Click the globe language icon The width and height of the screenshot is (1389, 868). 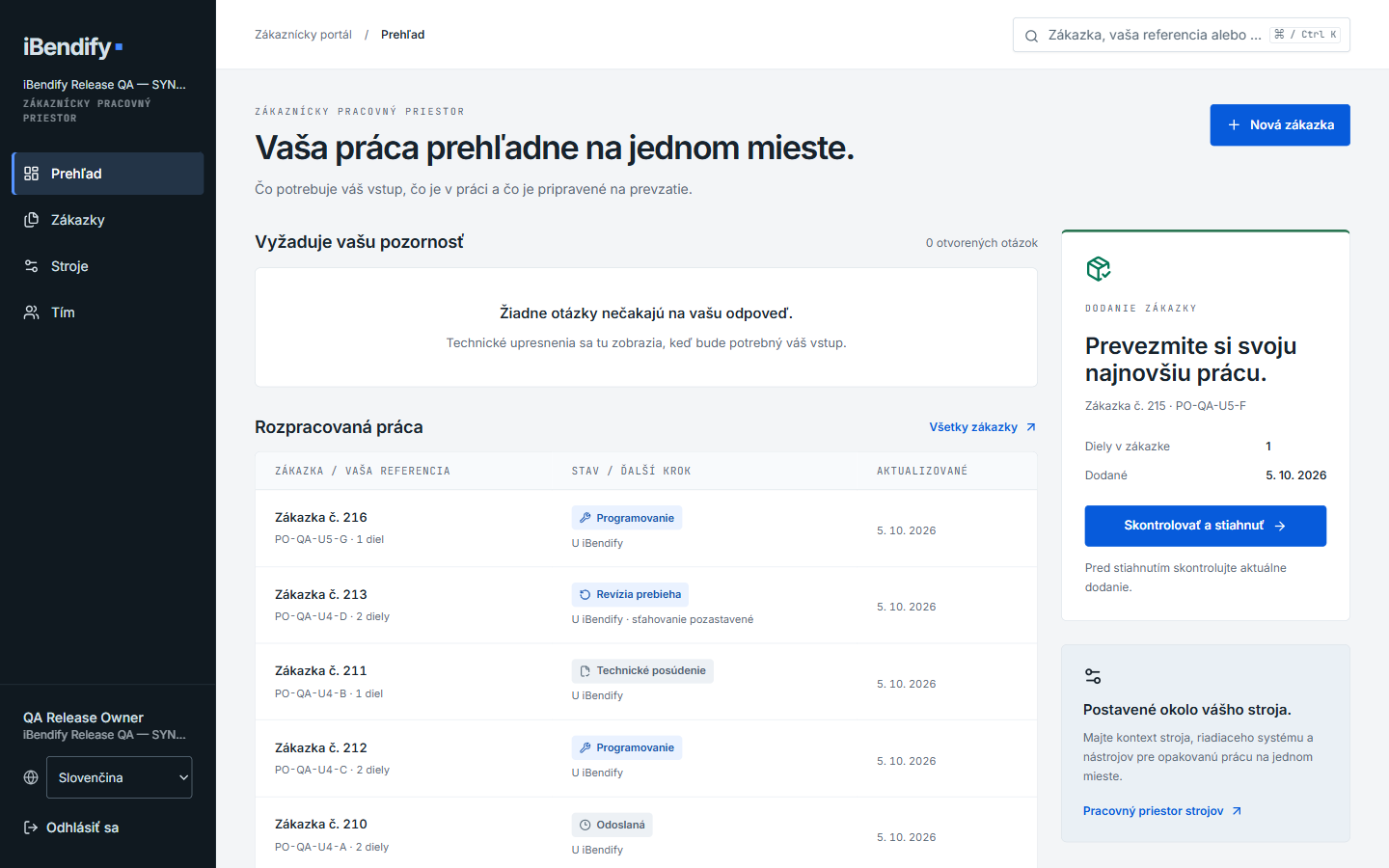point(31,777)
